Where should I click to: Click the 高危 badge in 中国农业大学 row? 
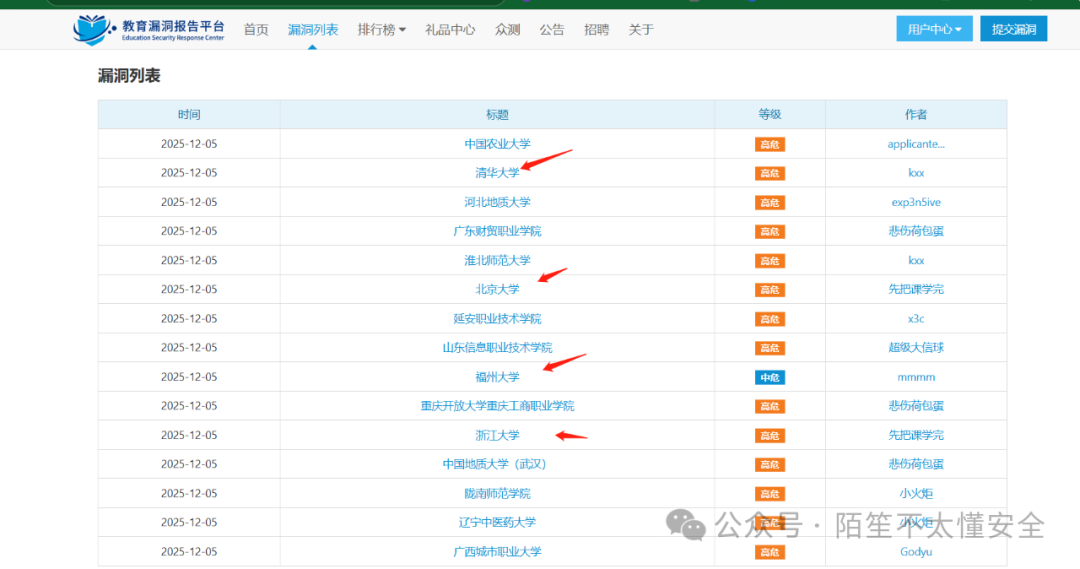click(769, 145)
